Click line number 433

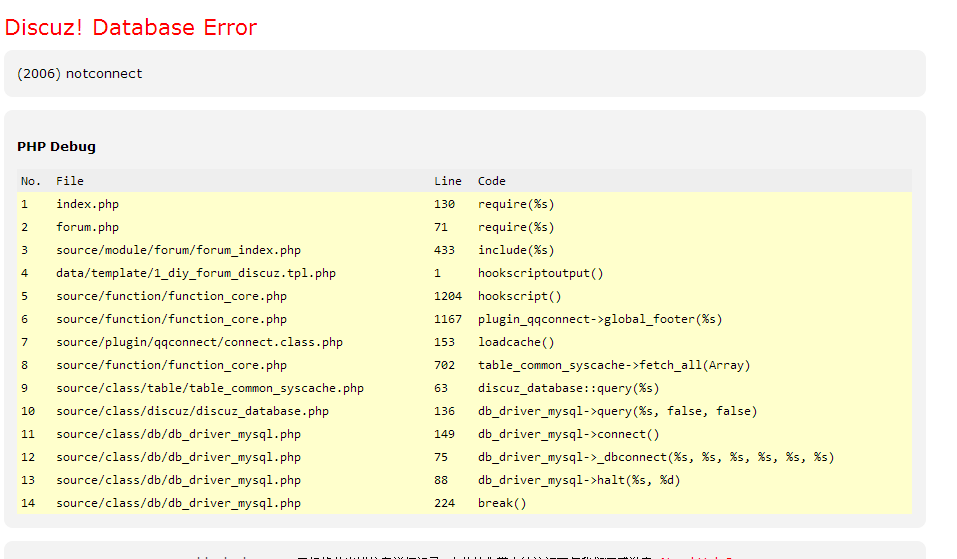point(444,250)
